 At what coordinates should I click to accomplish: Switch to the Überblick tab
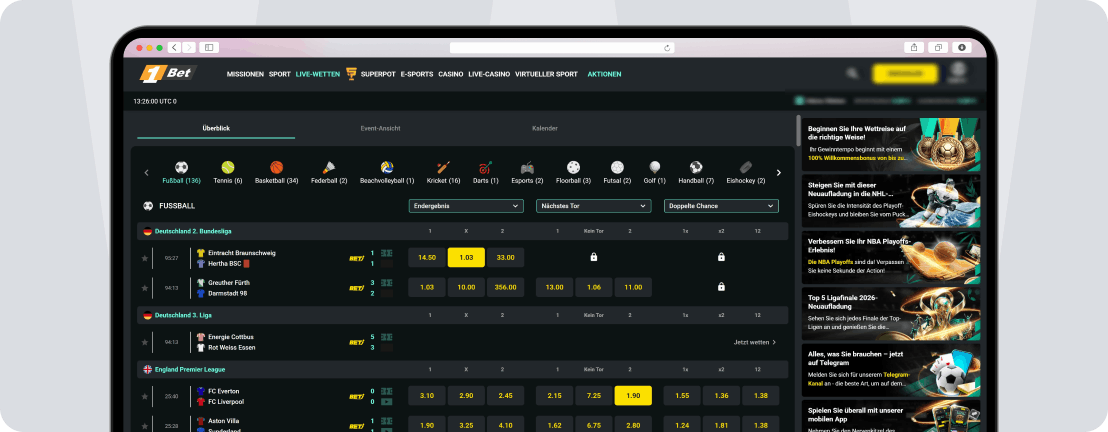coord(216,129)
